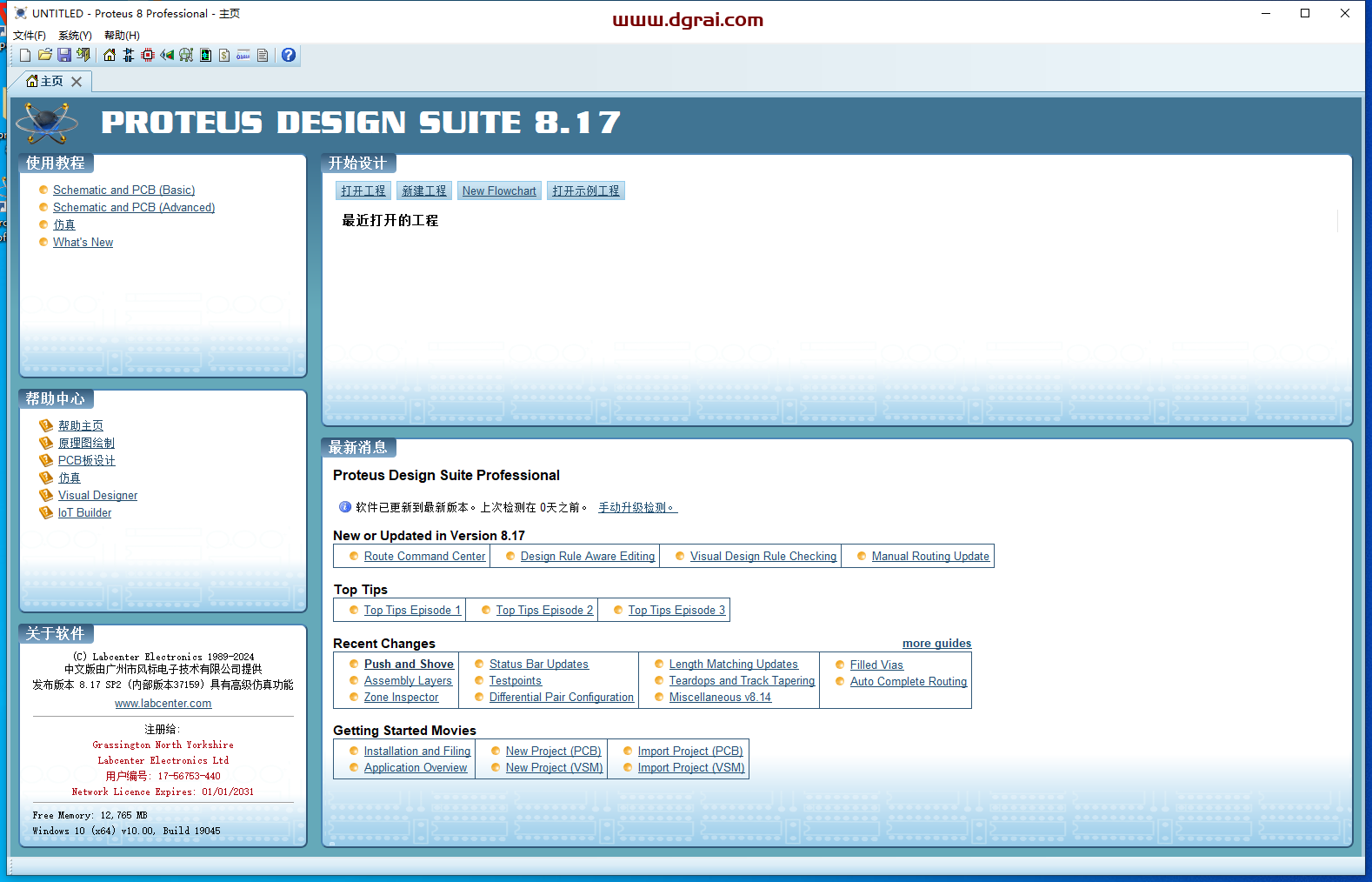
Task: Open Manual Routing Update link
Action: (x=930, y=557)
